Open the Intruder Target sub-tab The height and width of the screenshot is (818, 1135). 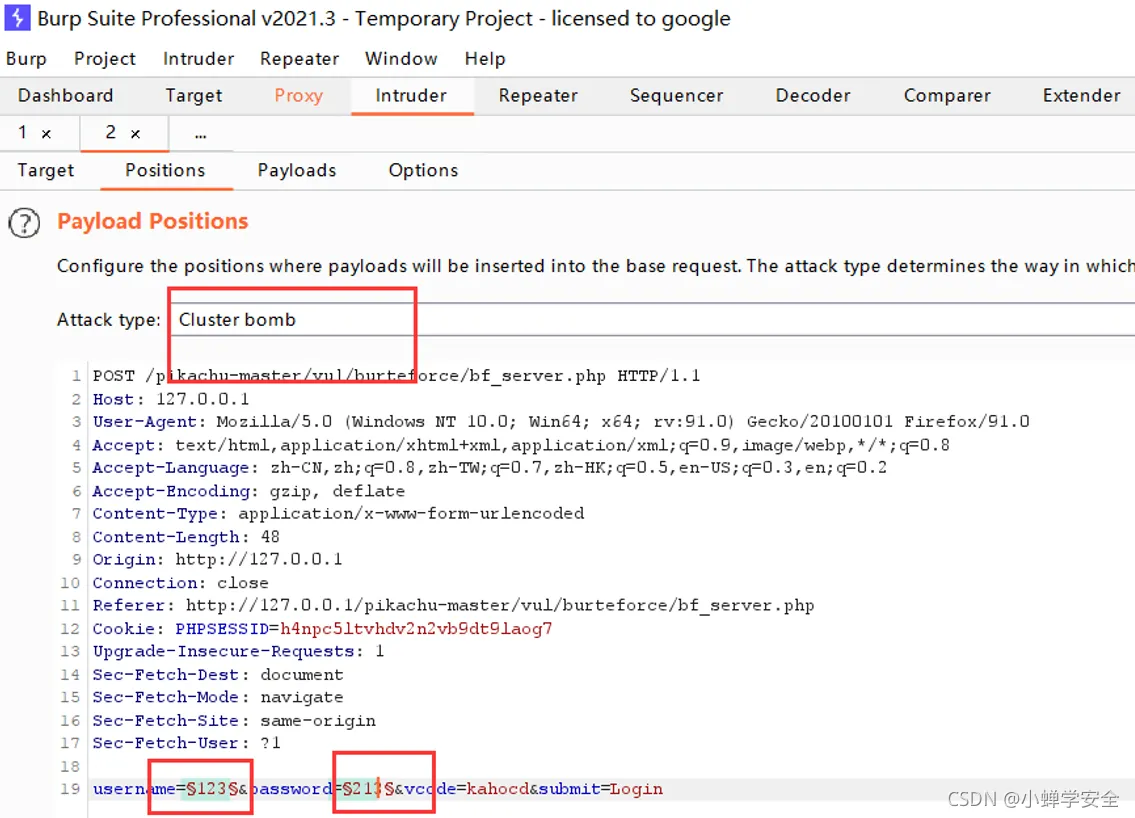(46, 171)
